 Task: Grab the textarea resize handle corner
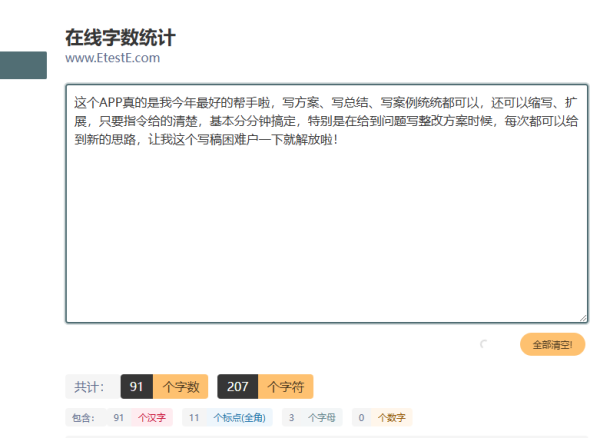click(583, 318)
